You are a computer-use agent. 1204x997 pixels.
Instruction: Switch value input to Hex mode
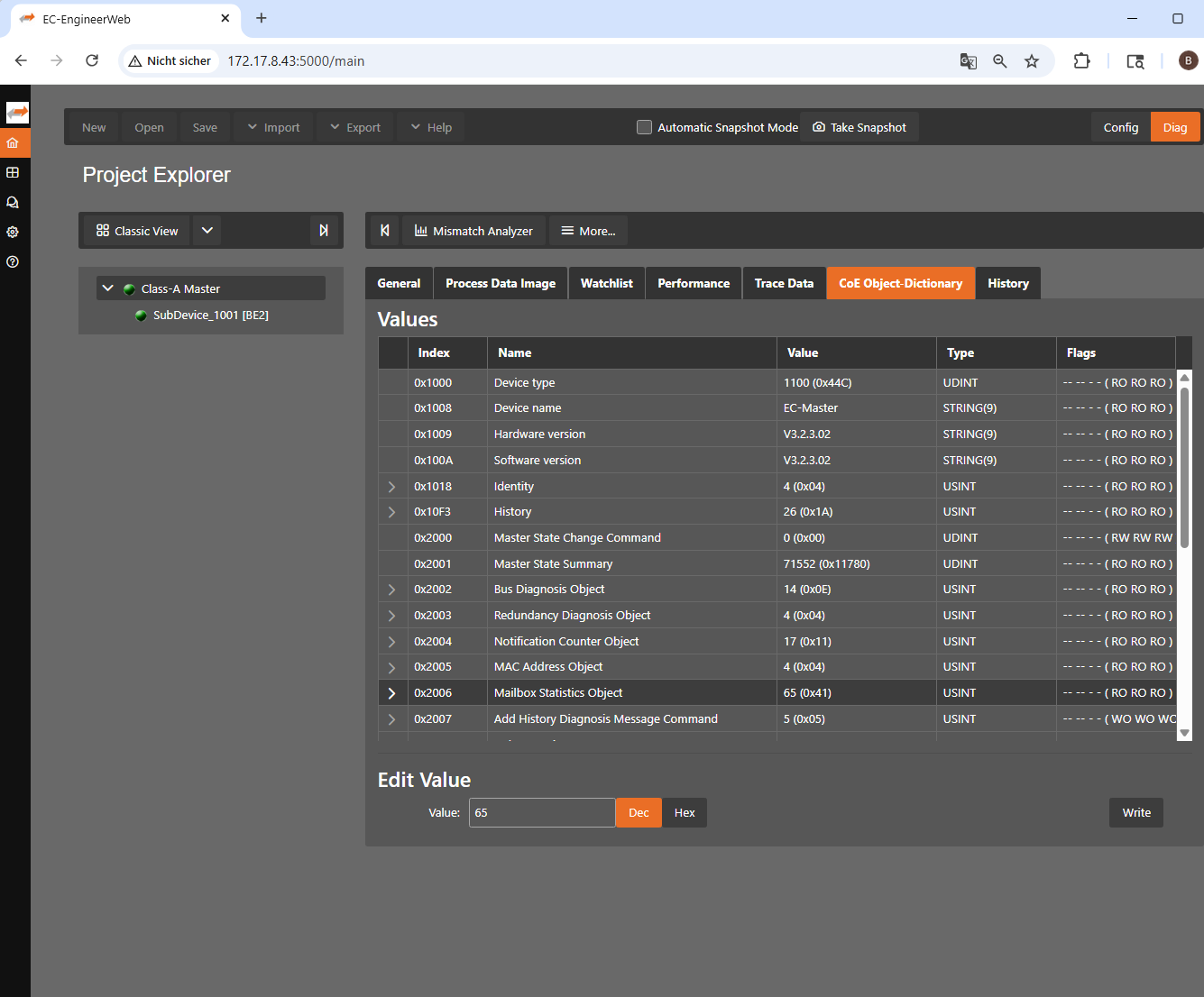(685, 812)
